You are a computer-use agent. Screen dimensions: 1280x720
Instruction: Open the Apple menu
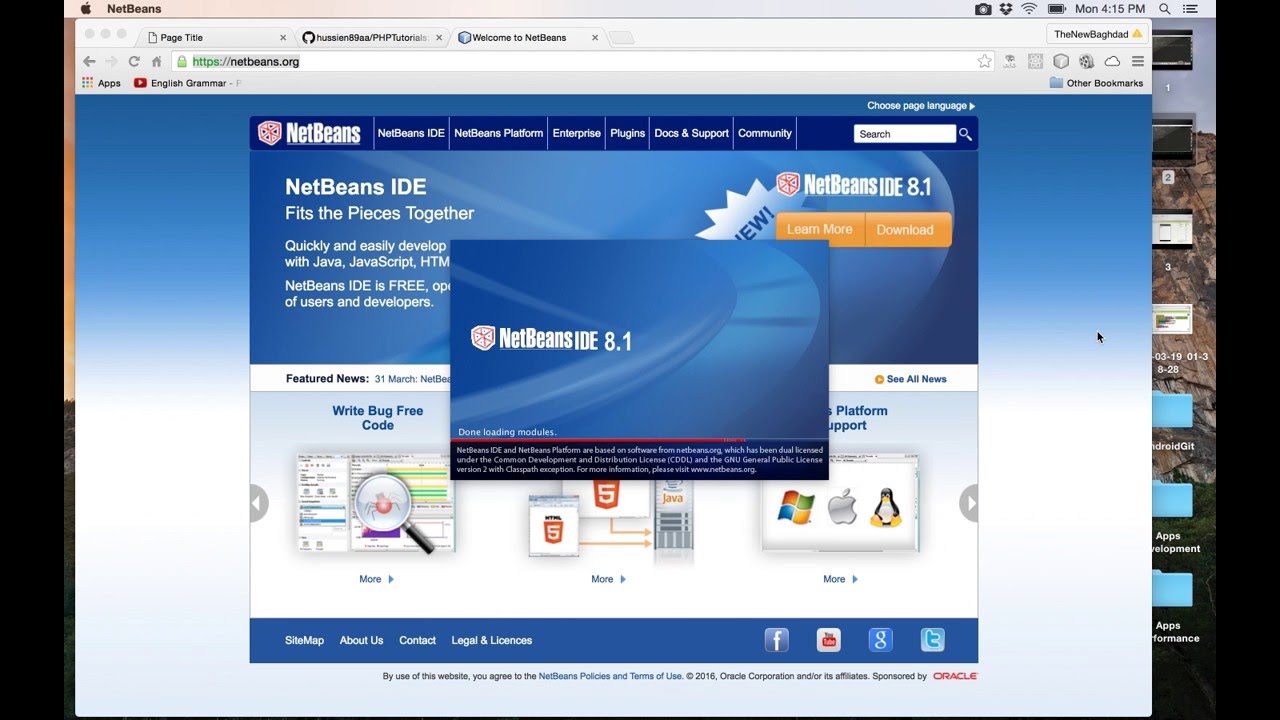click(85, 9)
